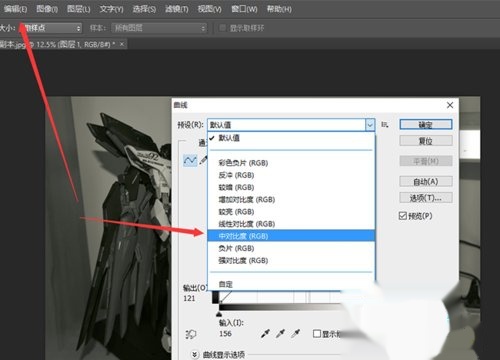
Task: Choose 增加对比度 (RGB) preset
Action: [x=291, y=200]
